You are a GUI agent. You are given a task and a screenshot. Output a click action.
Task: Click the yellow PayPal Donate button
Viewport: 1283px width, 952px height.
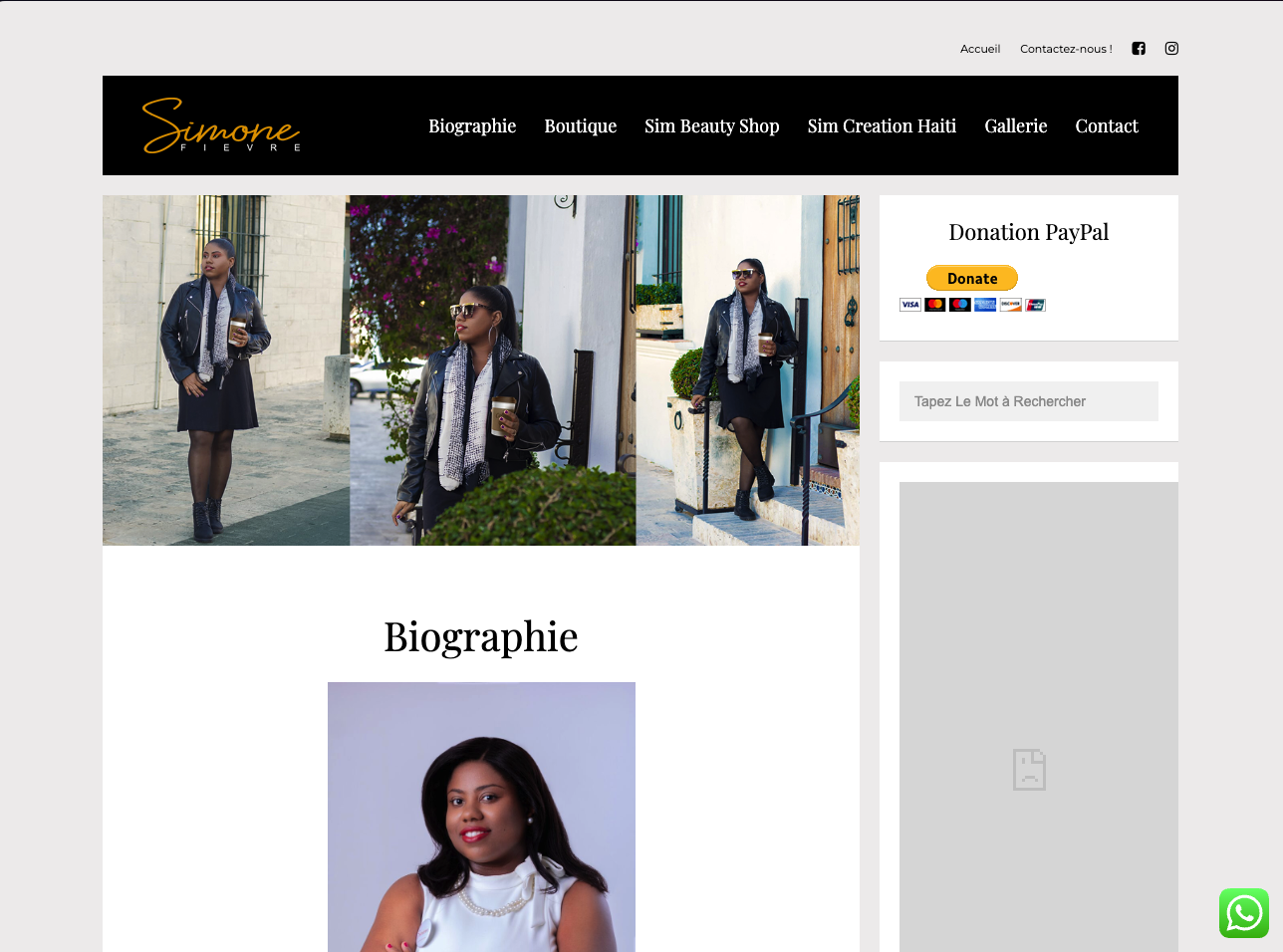pos(972,278)
